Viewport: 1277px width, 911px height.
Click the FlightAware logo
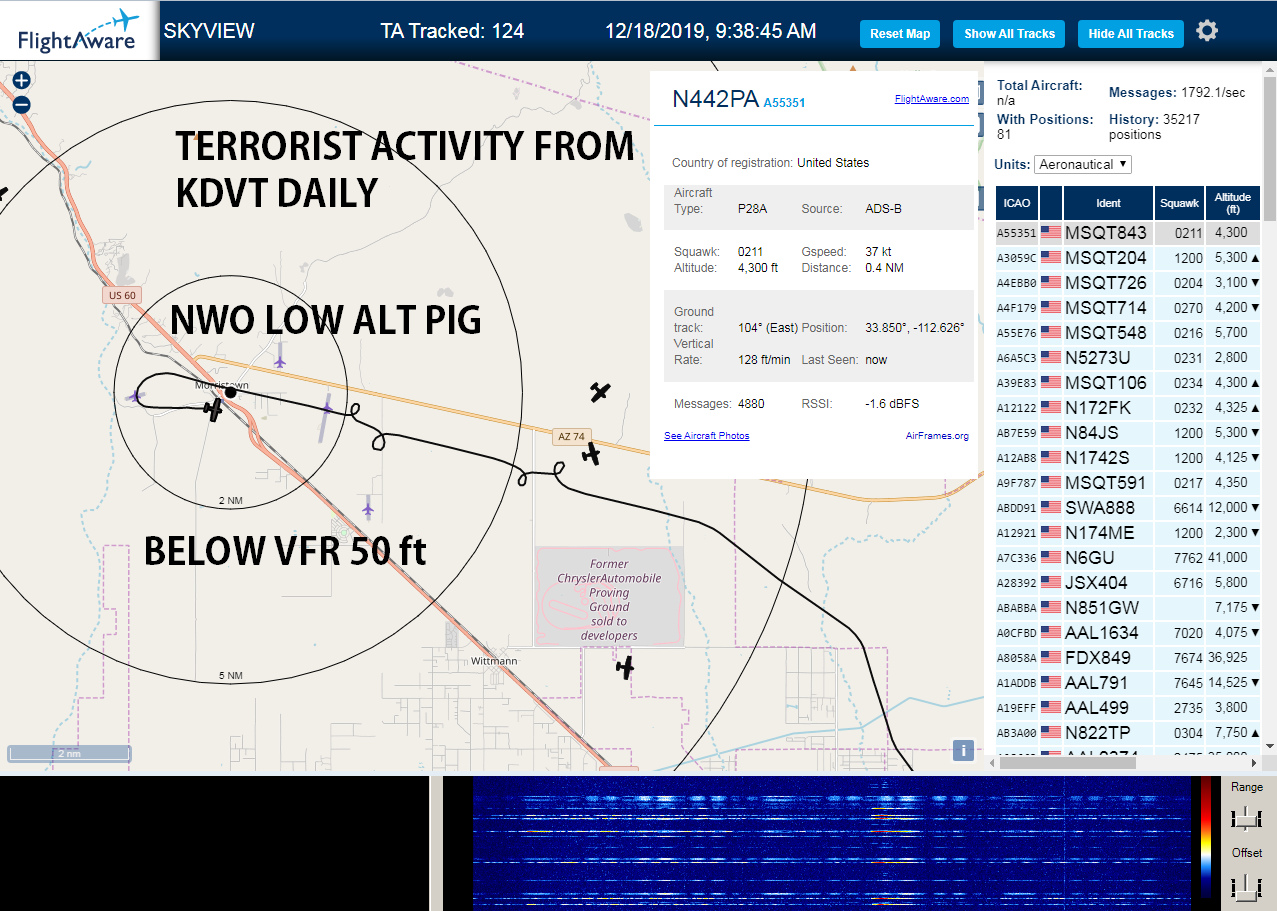(x=79, y=30)
